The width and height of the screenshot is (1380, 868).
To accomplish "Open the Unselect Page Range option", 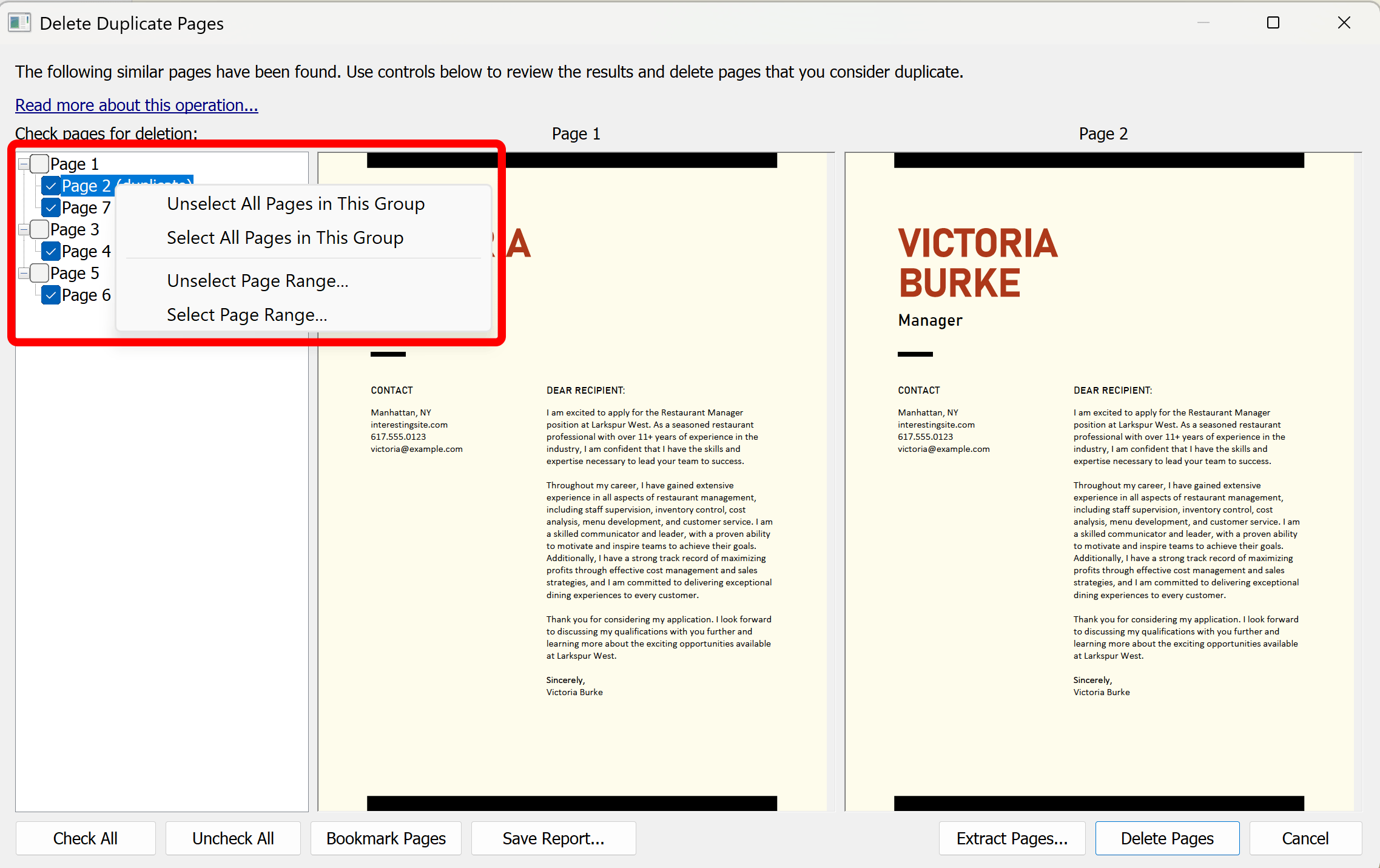I will pos(257,280).
